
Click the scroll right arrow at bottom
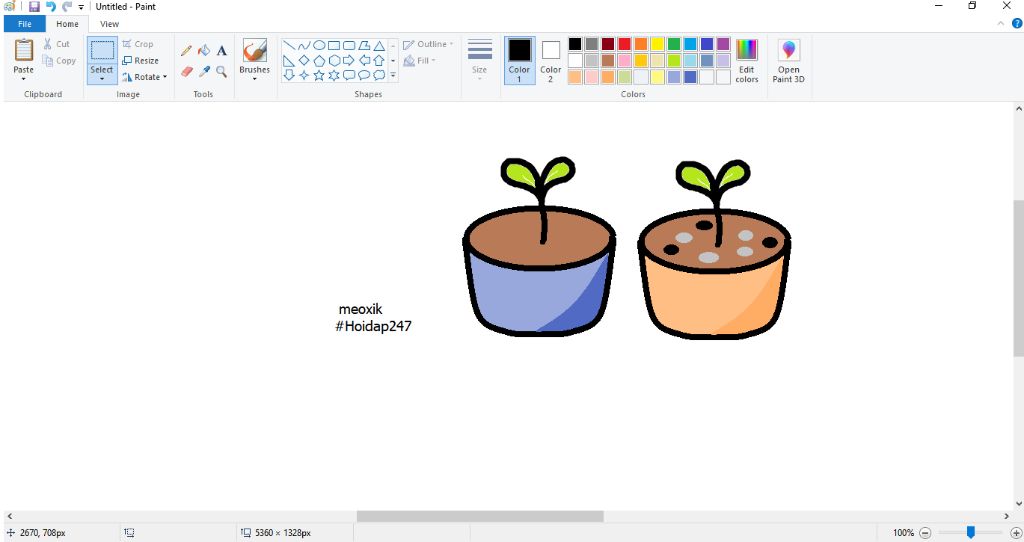point(1006,517)
